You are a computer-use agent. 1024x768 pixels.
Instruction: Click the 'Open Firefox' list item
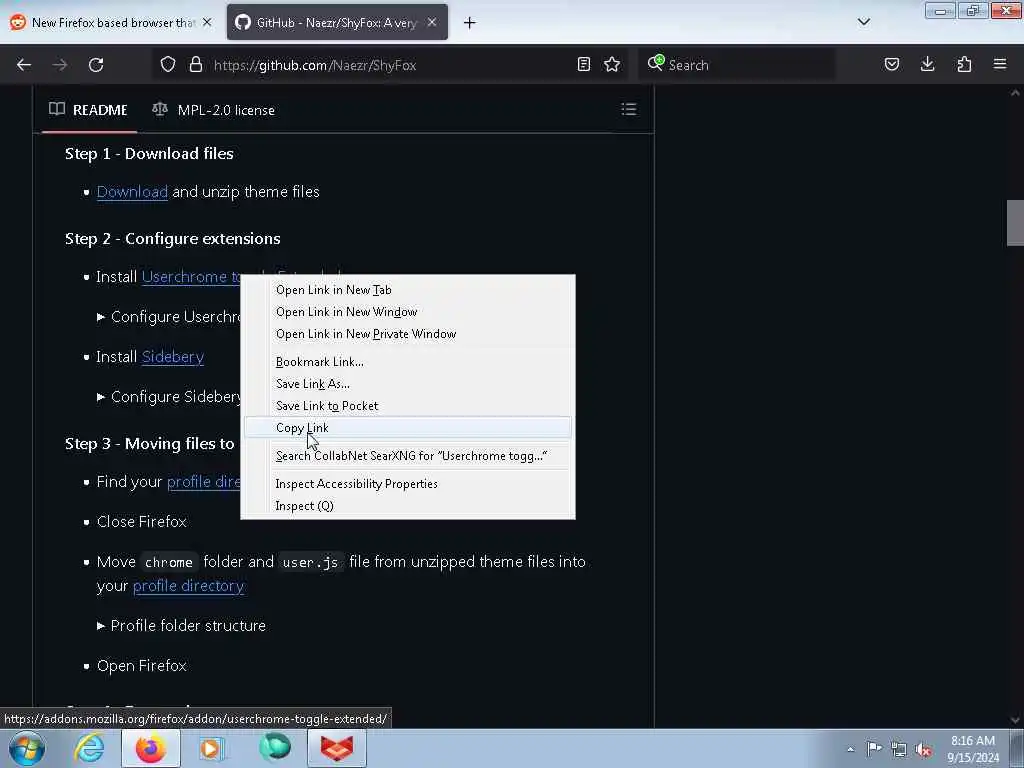[x=142, y=665]
